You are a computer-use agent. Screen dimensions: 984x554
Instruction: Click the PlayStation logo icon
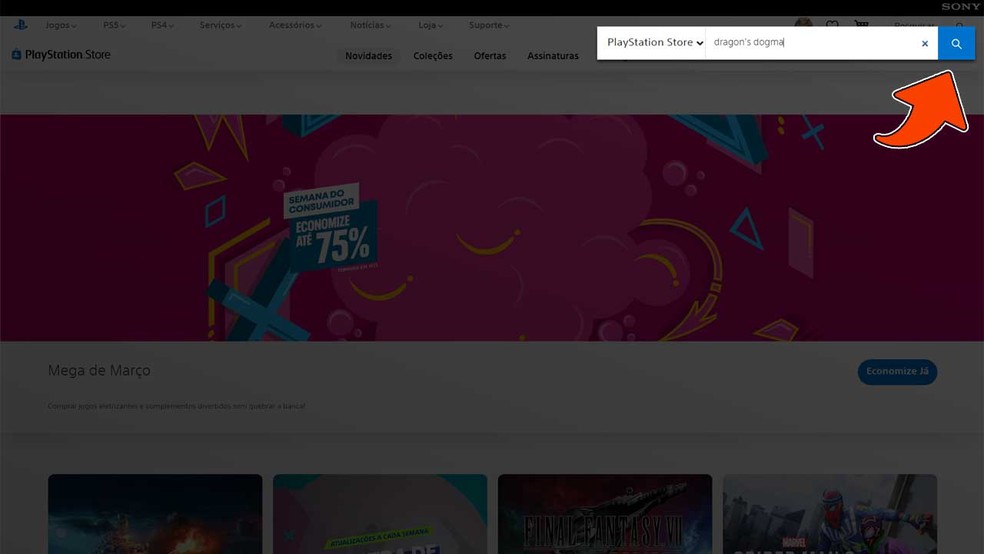20,25
